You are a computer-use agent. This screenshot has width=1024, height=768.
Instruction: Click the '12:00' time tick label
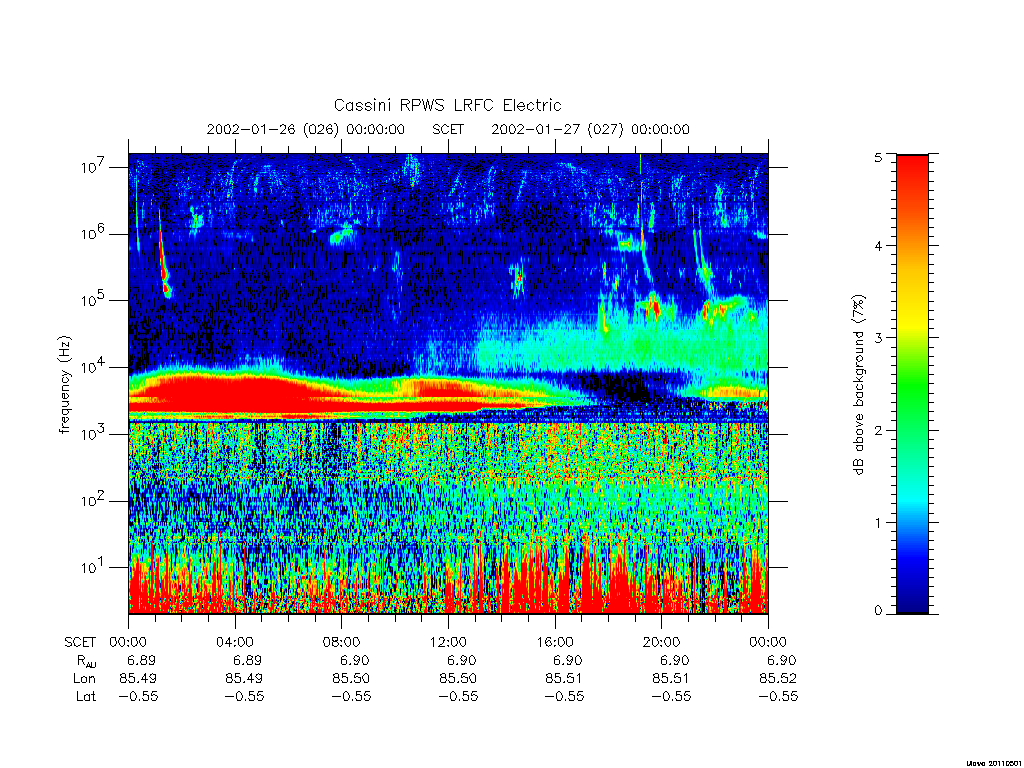[x=448, y=643]
